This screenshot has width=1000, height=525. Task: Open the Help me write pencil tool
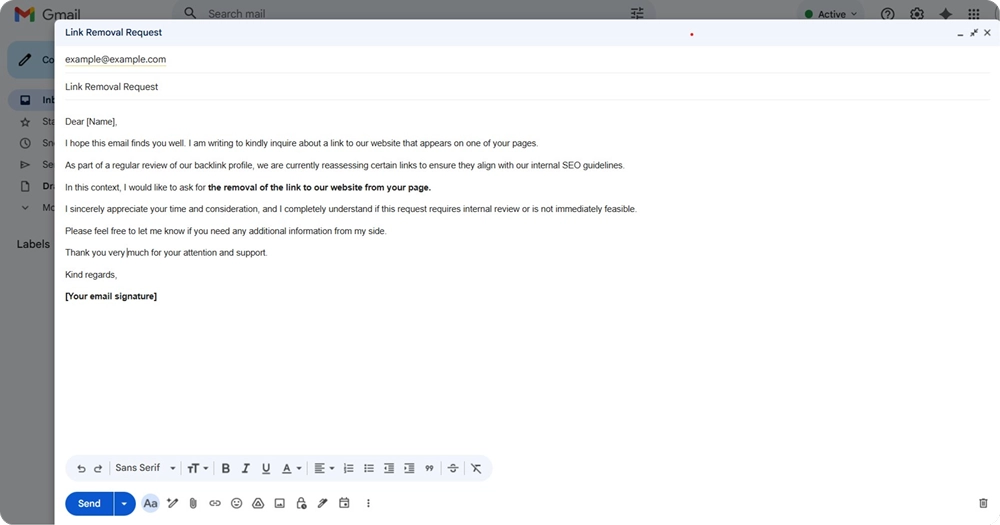[x=172, y=503]
